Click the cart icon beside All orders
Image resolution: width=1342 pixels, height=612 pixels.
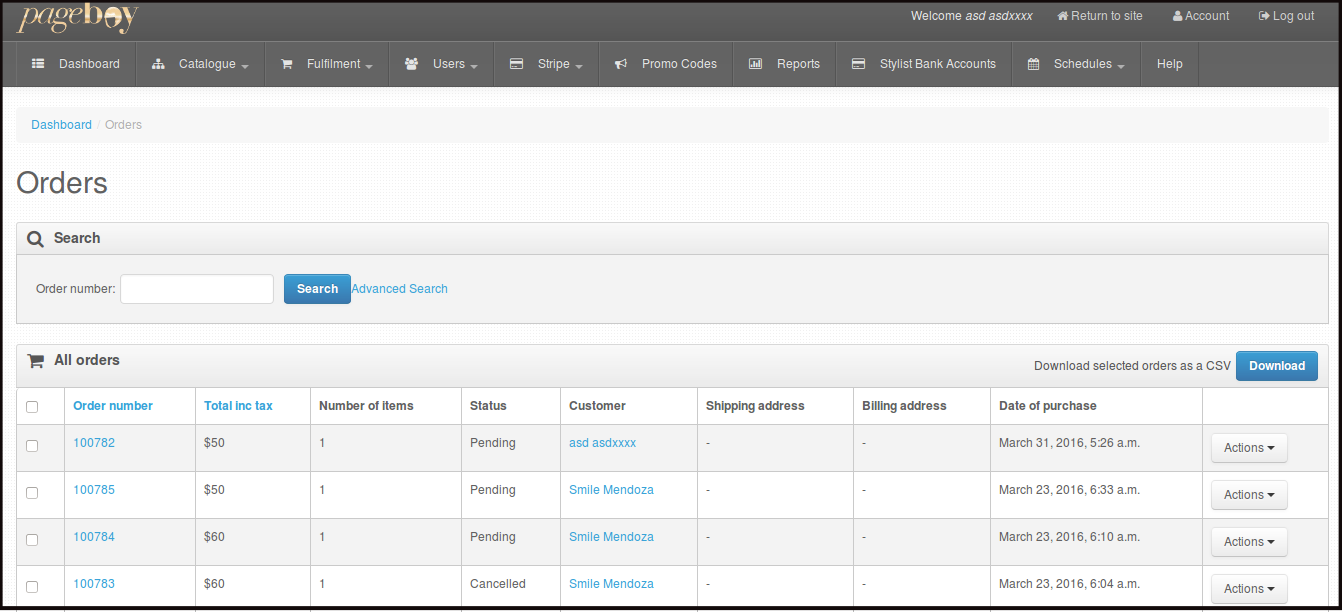(35, 361)
